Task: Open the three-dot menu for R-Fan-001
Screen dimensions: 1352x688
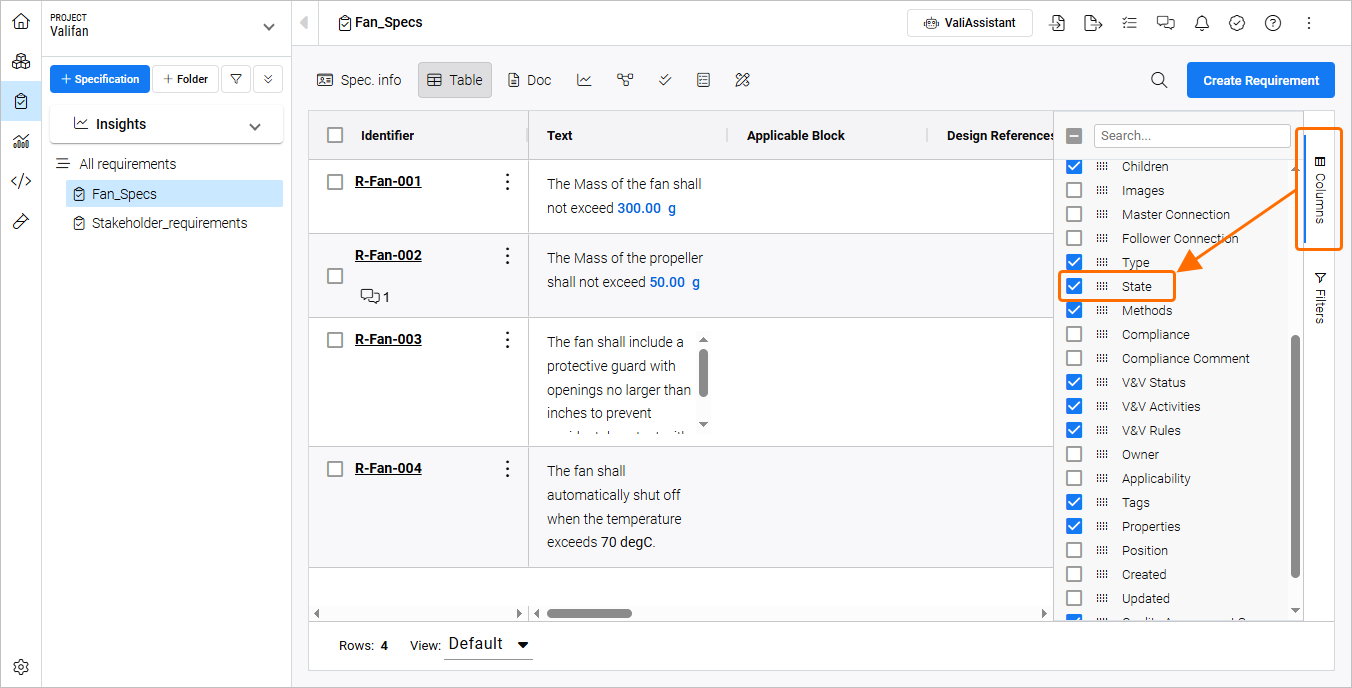Action: pyautogui.click(x=507, y=182)
